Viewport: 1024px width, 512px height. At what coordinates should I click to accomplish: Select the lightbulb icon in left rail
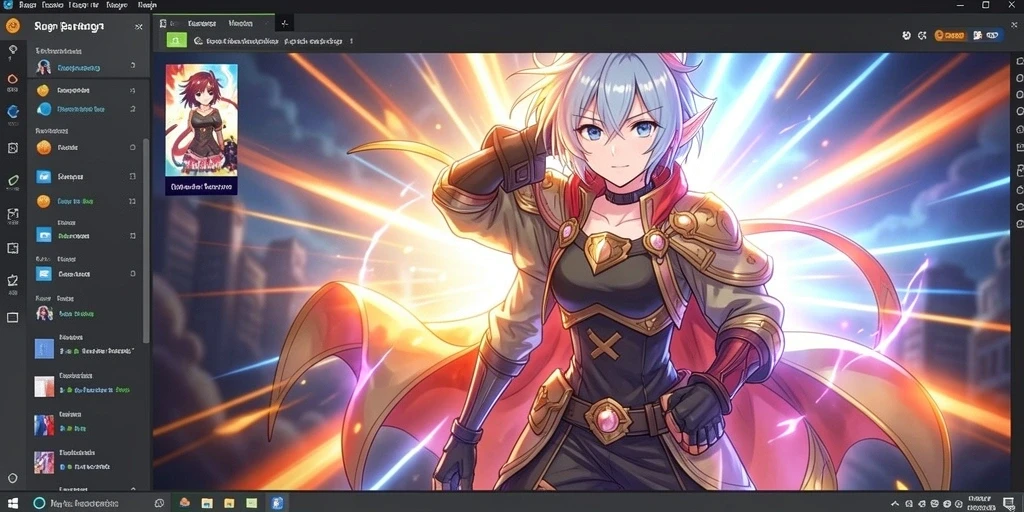12,50
